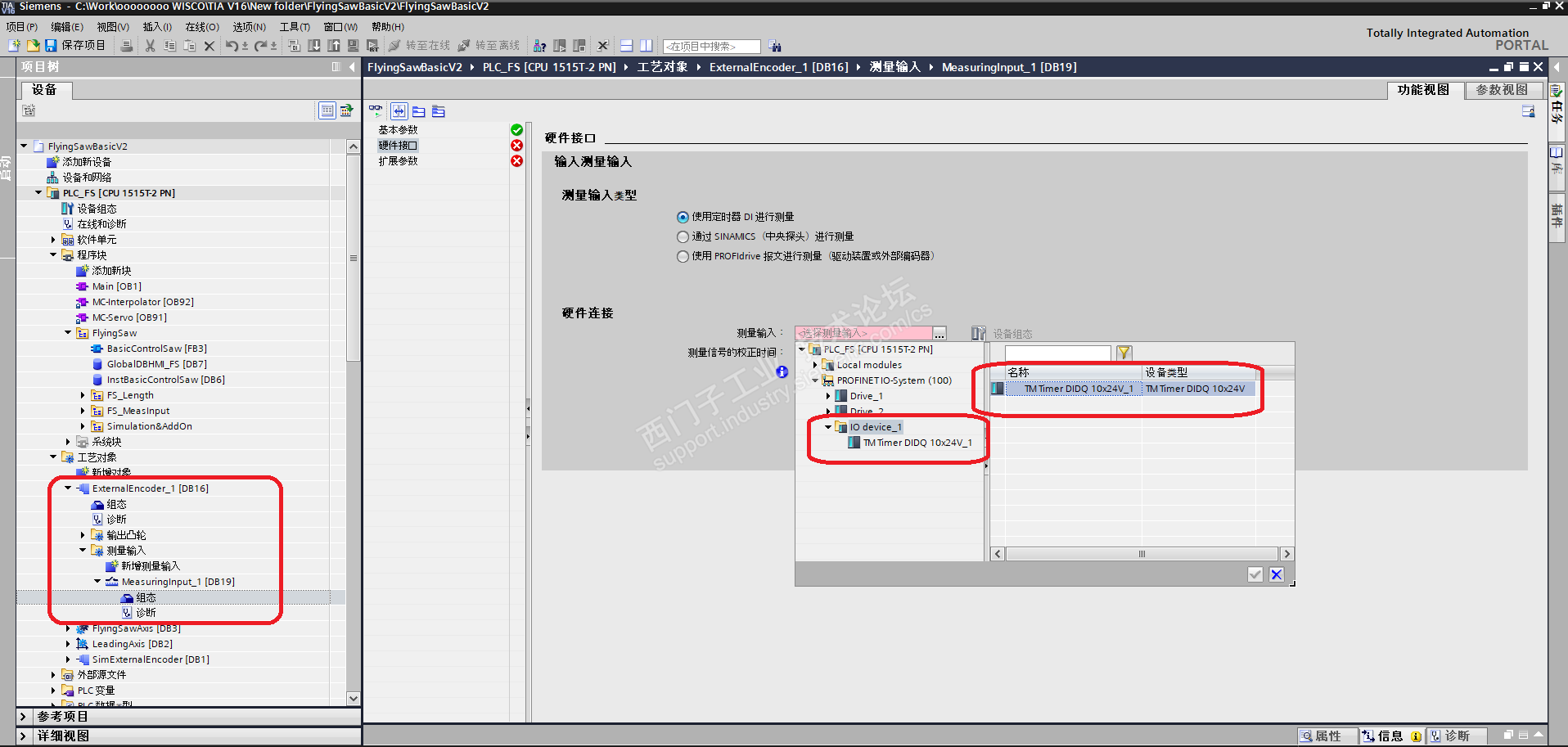Click 转至离线 go offline button
This screenshot has height=747, width=1568.
point(489,46)
